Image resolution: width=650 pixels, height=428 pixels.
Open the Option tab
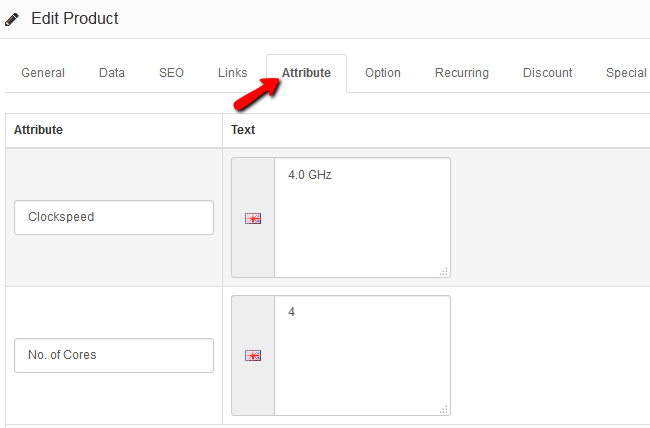tap(383, 73)
